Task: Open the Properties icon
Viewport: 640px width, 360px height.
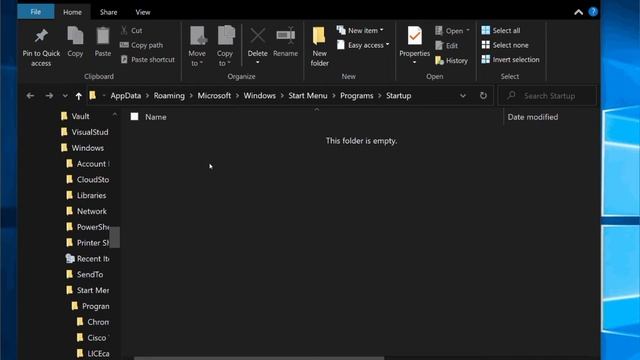Action: click(414, 36)
